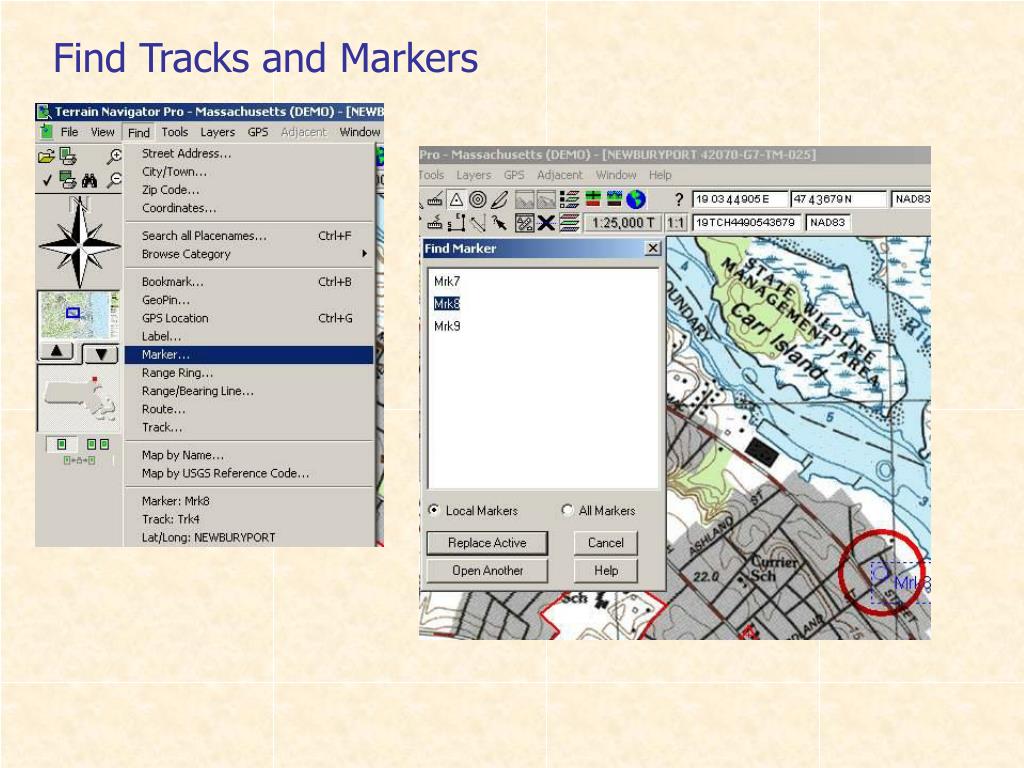Click the black X delete icon
The width and height of the screenshot is (1024, 768).
point(546,223)
